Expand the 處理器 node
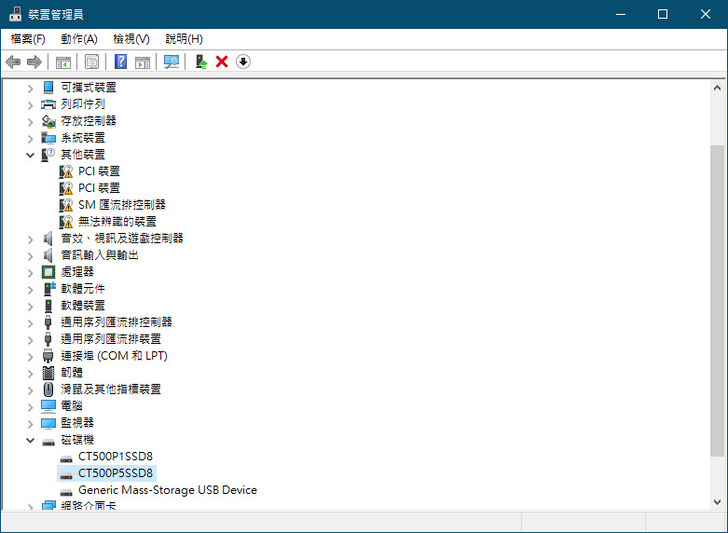This screenshot has width=728, height=533. coord(30,273)
